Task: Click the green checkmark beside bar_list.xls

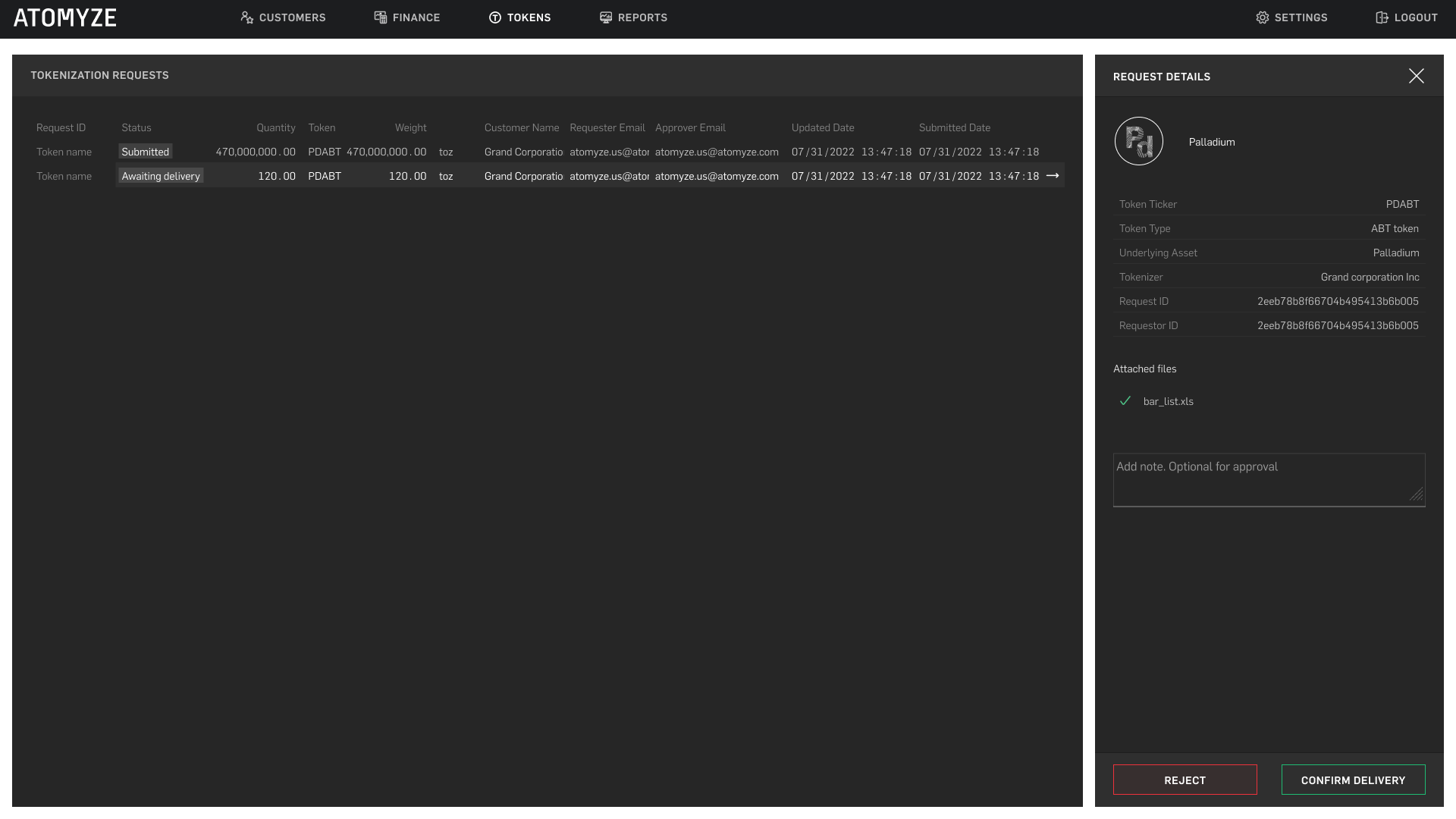Action: (1125, 401)
